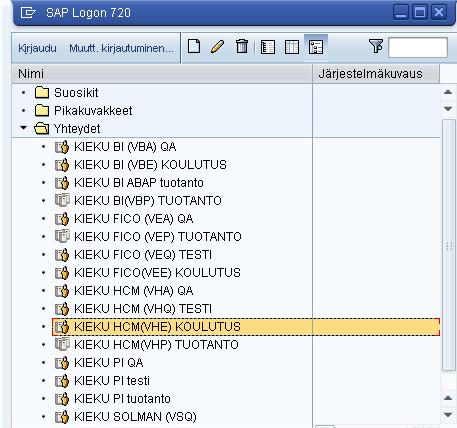The height and width of the screenshot is (428, 457).
Task: Click connection icon of KIEKU FICO (VEA) QA
Action: click(x=62, y=219)
